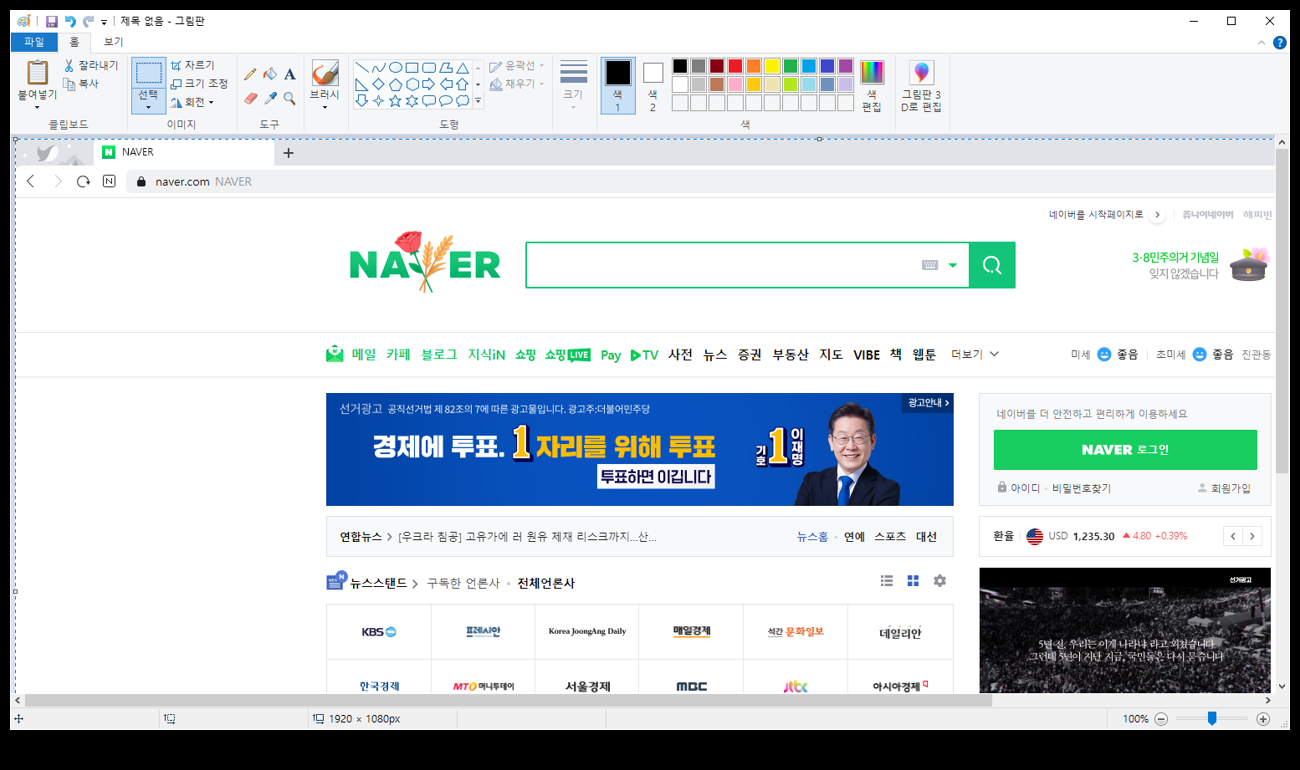Open the 채우기 fill dropdown
Viewport: 1300px width, 770px height.
click(x=516, y=84)
